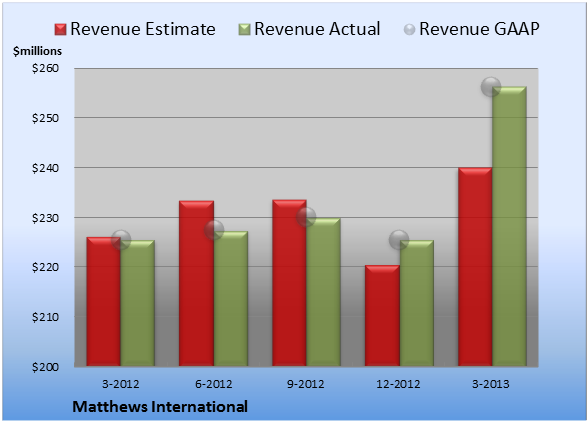Click the GAAP marker for 12-2012
This screenshot has width=588, height=422.
click(x=399, y=240)
